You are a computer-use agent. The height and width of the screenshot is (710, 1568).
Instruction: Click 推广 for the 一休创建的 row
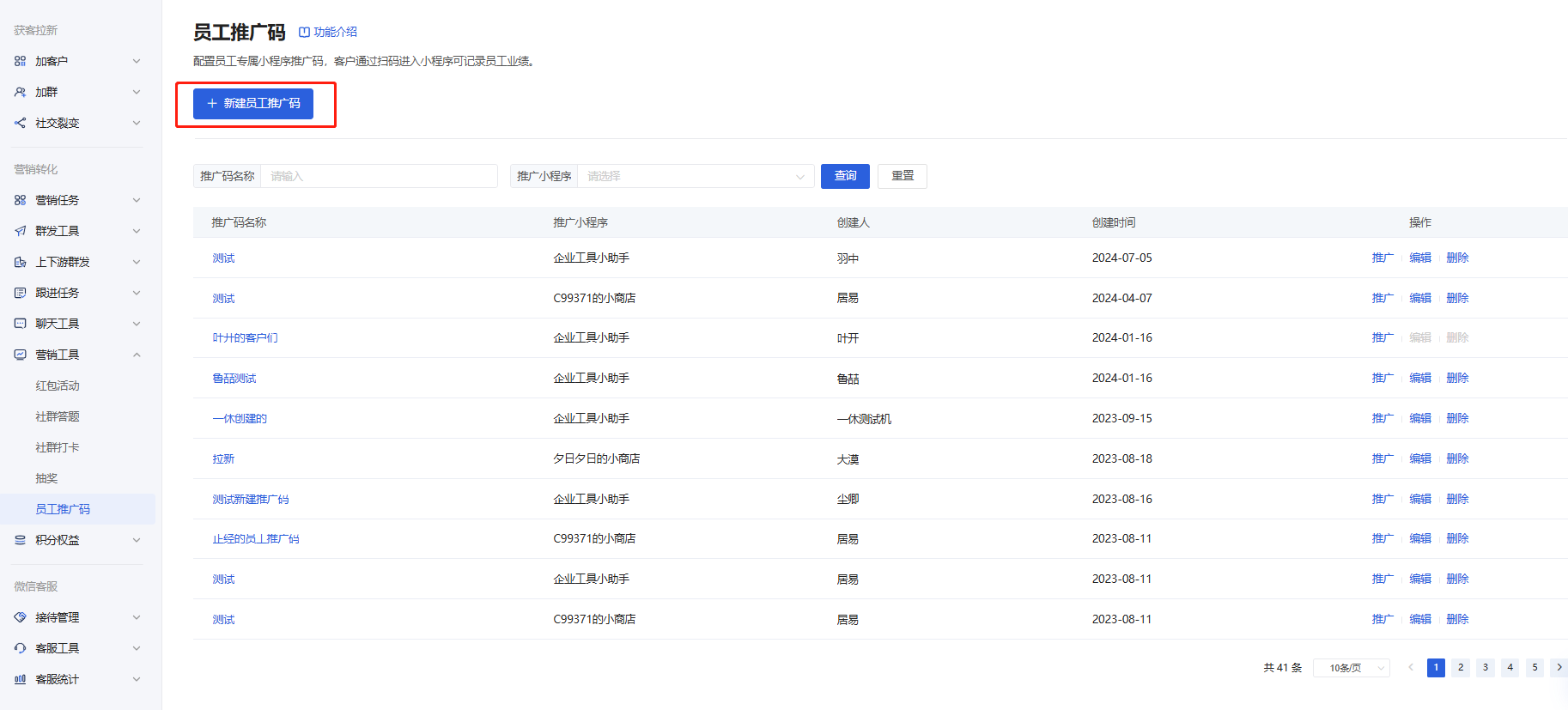1383,418
